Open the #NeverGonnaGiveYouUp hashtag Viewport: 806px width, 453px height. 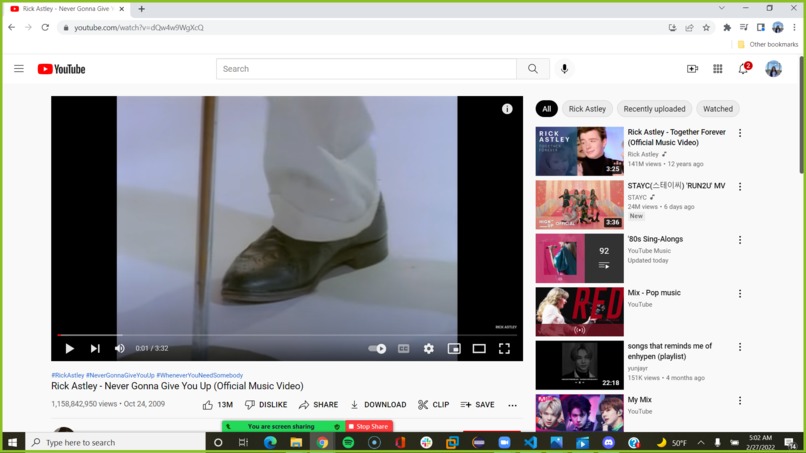pyautogui.click(x=120, y=375)
